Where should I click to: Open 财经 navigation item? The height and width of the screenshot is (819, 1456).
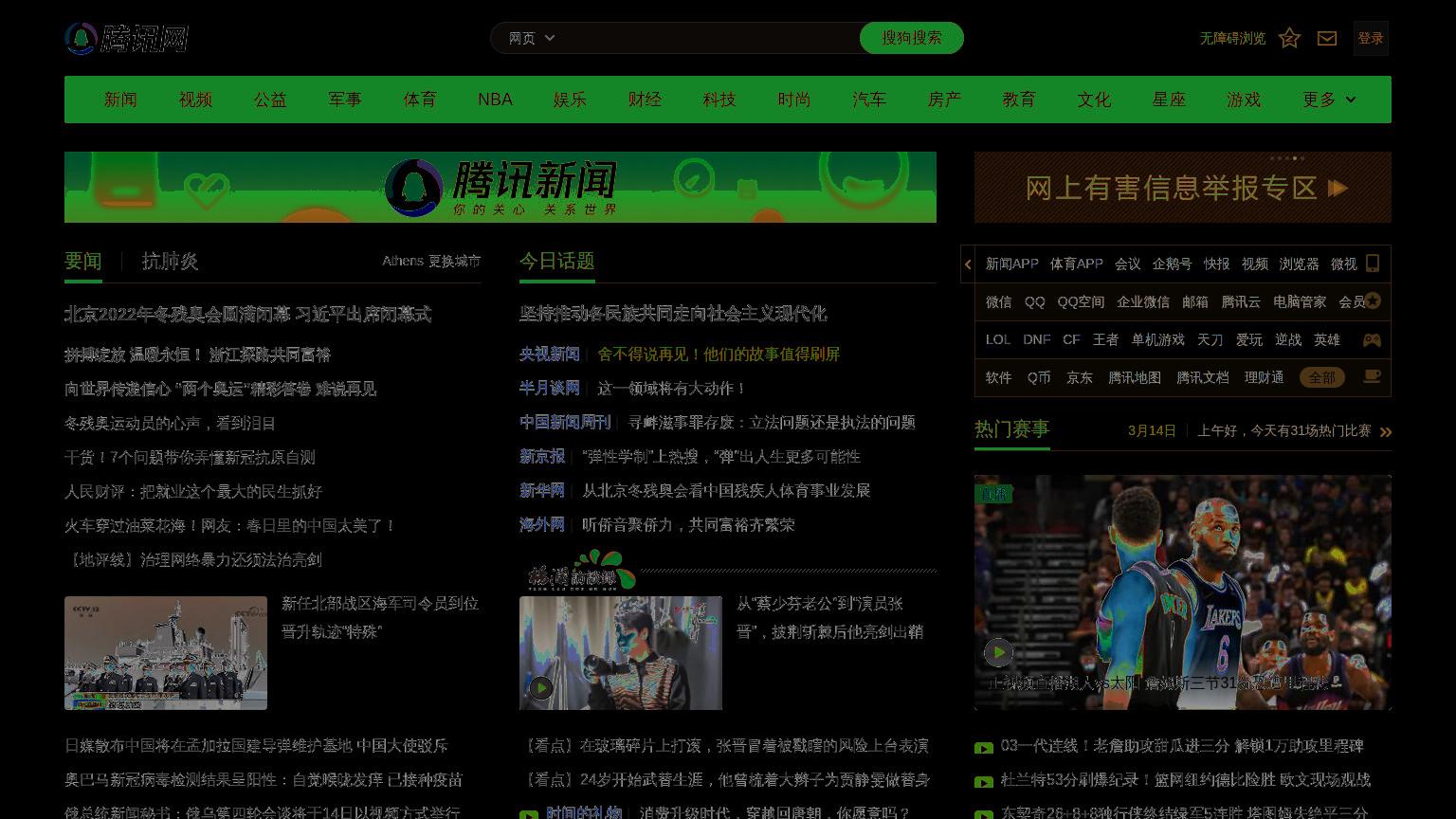645,100
